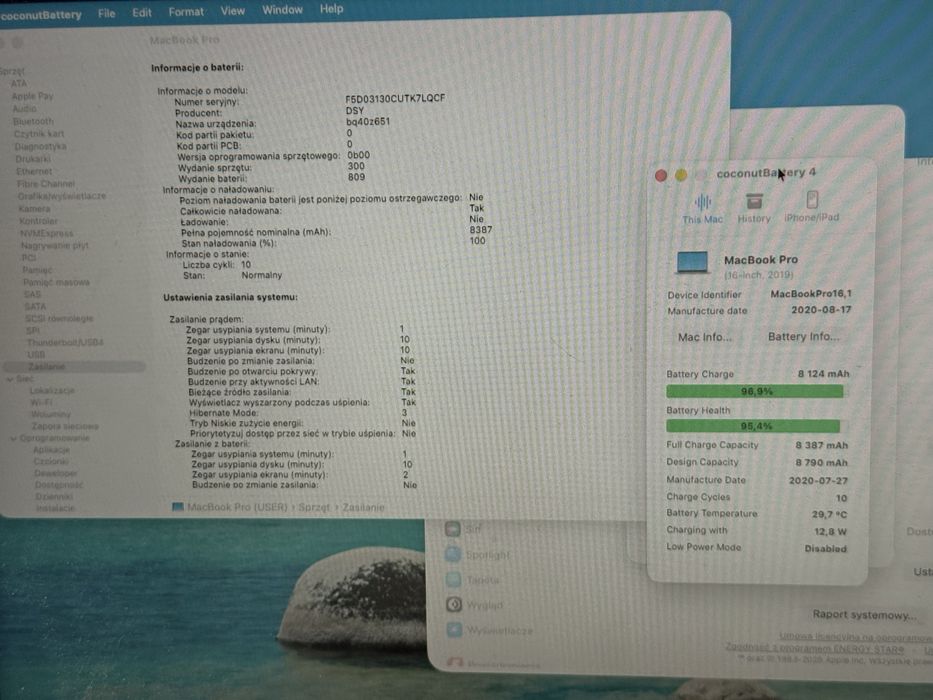Select Wi-Fi under Sieć in the sidebar
The width and height of the screenshot is (933, 700).
pyautogui.click(x=41, y=402)
